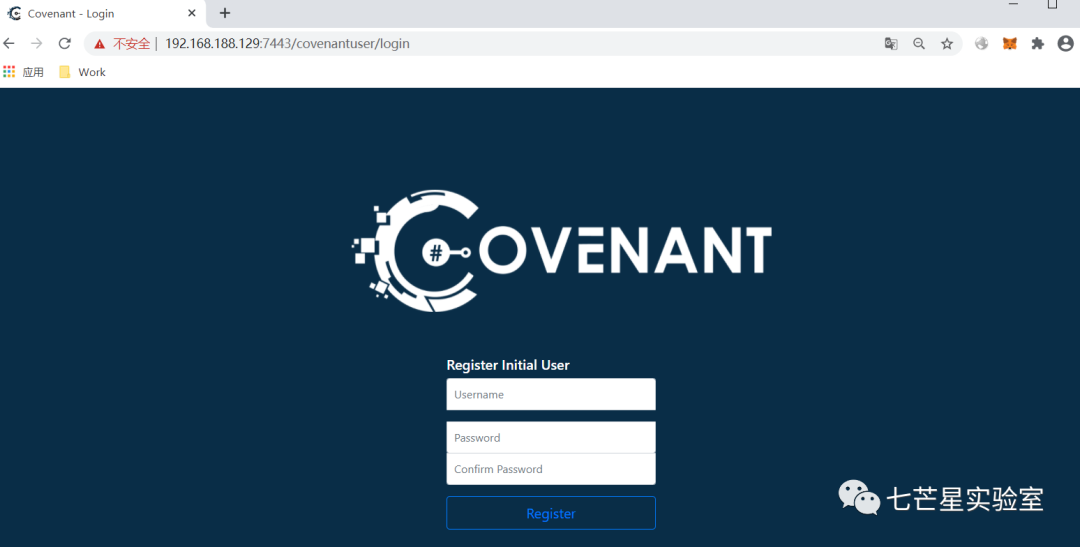Screen dimensions: 1080x547
Task: Bookmark this page with the star icon
Action: pyautogui.click(x=947, y=43)
